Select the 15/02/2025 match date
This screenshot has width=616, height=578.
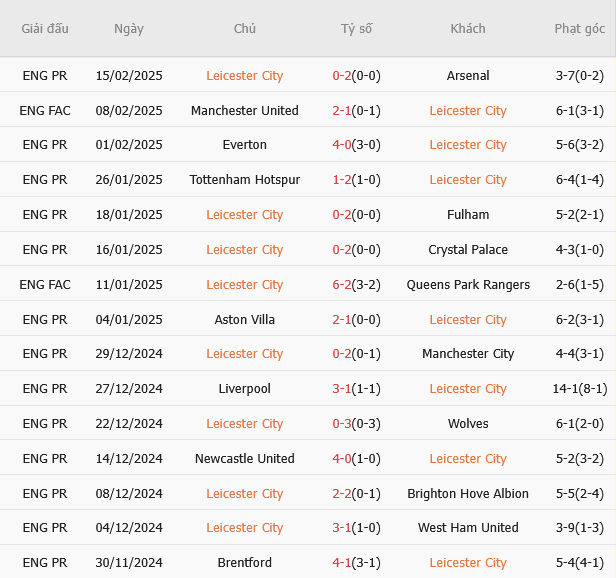click(x=129, y=76)
